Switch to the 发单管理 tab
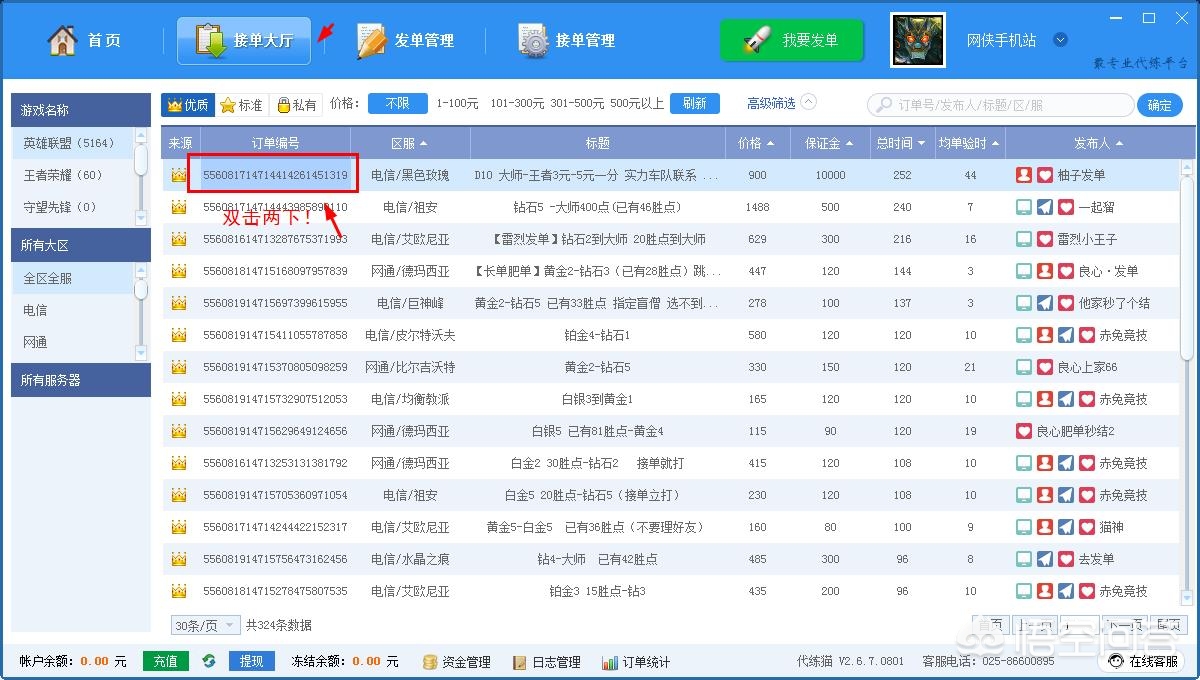Image resolution: width=1200 pixels, height=680 pixels. (x=405, y=41)
